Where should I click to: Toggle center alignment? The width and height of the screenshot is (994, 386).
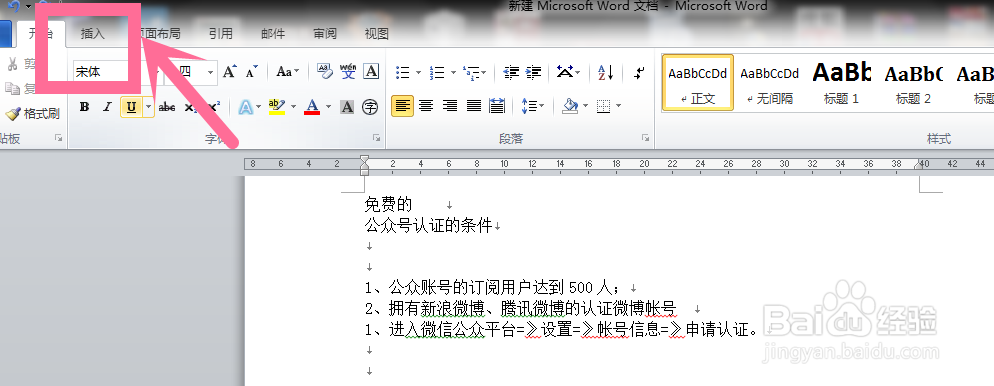point(426,106)
